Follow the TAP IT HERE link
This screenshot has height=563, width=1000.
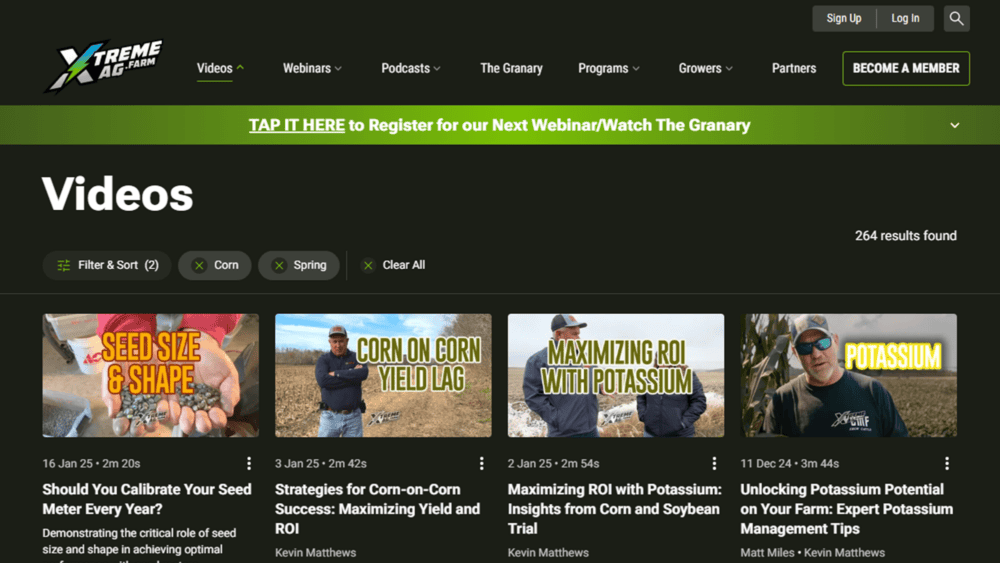click(x=297, y=125)
